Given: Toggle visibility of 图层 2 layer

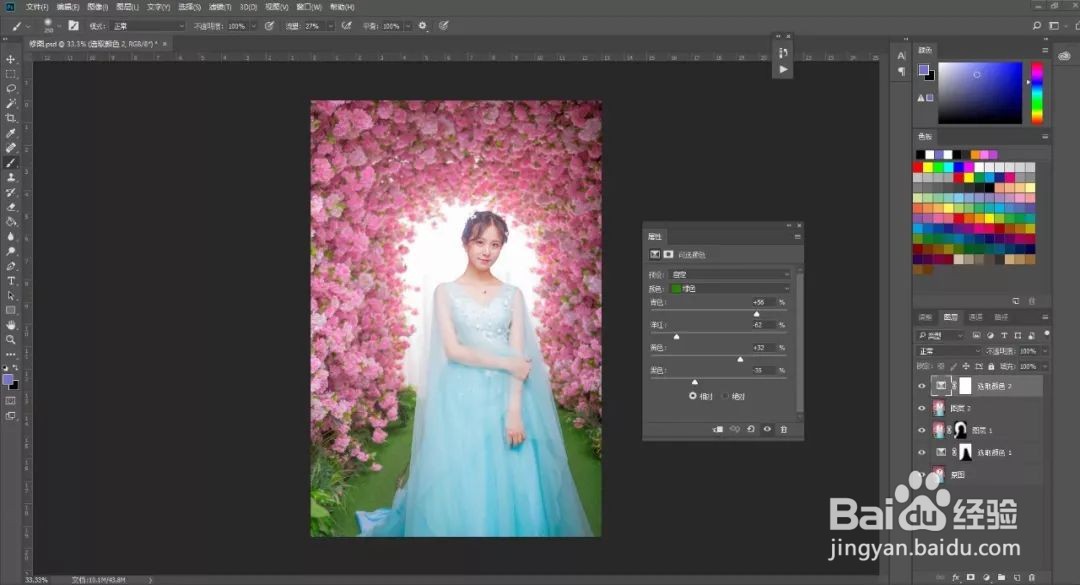Looking at the screenshot, I should pos(920,407).
